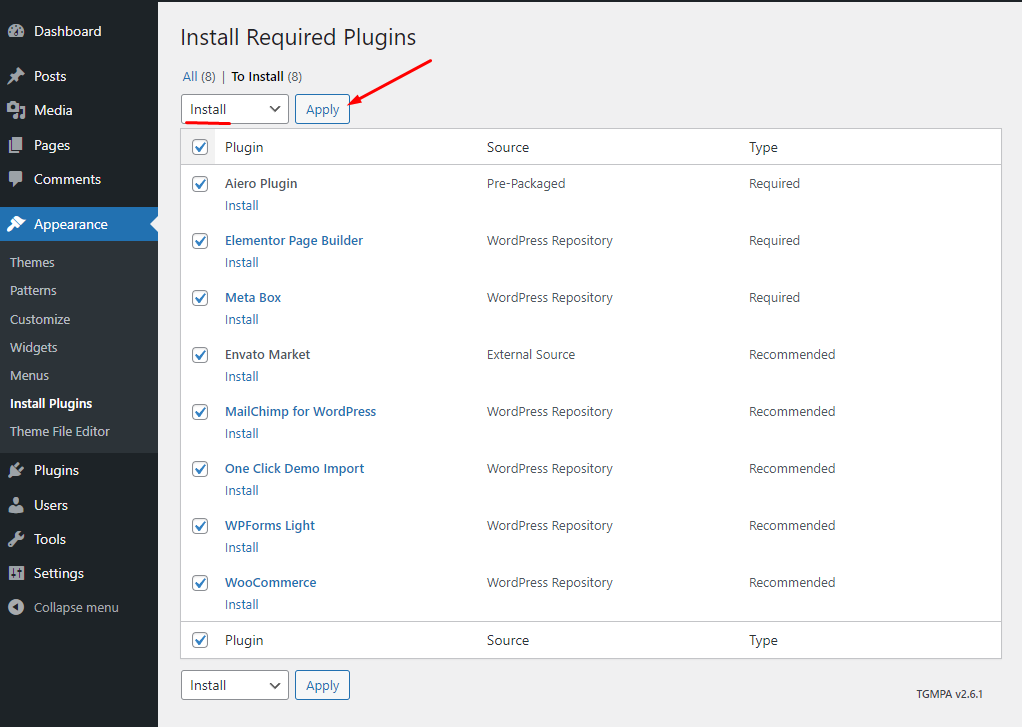Click the Posts pushpin icon
The width and height of the screenshot is (1022, 727).
[16, 76]
